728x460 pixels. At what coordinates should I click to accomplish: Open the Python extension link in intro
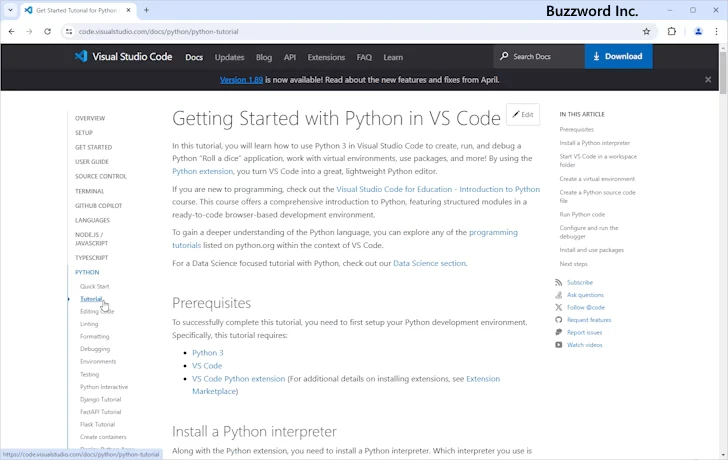[202, 171]
